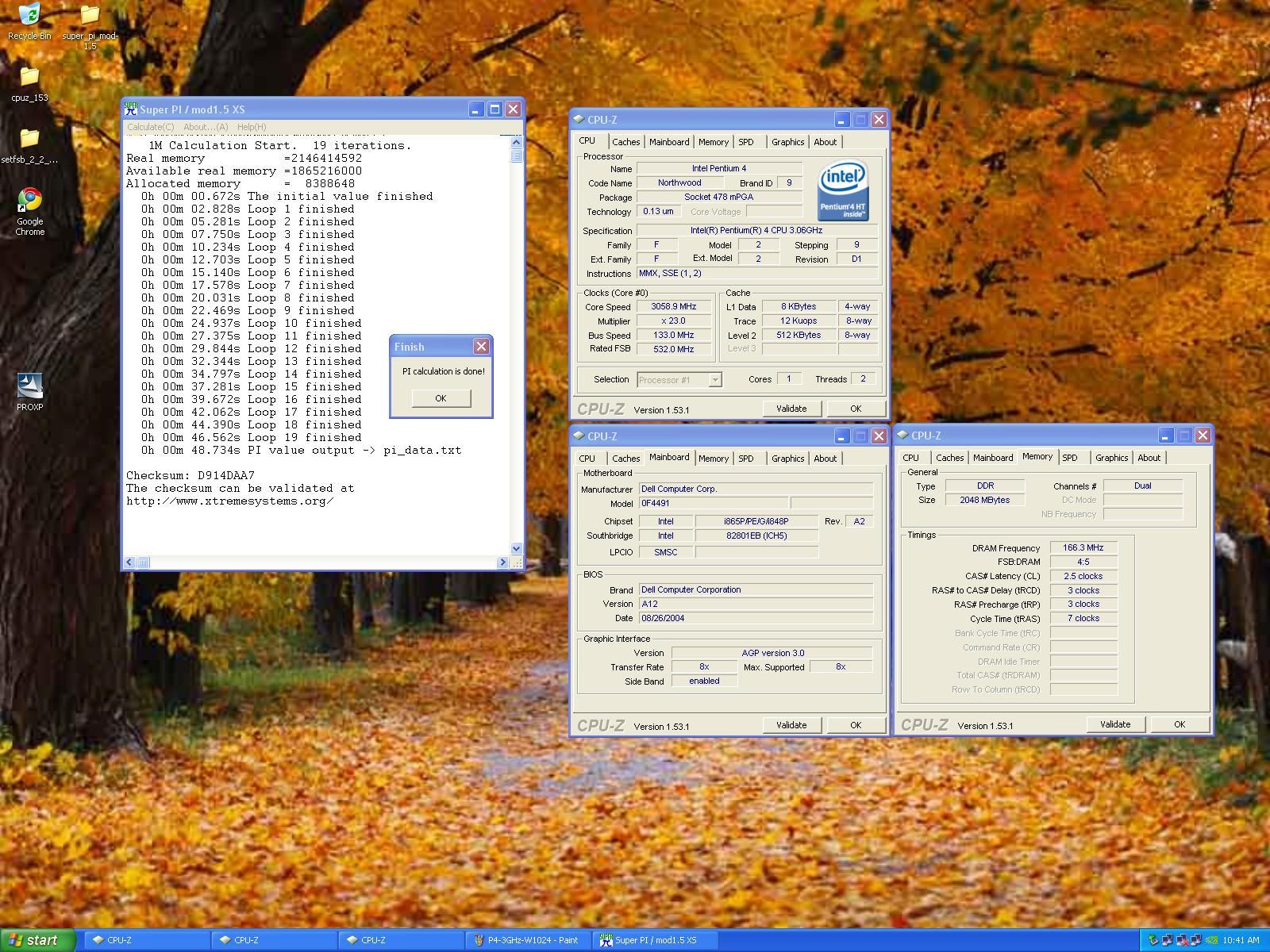Viewport: 1270px width, 952px height.
Task: Click the BIOS Date value 08/26/2004
Action: [756, 618]
